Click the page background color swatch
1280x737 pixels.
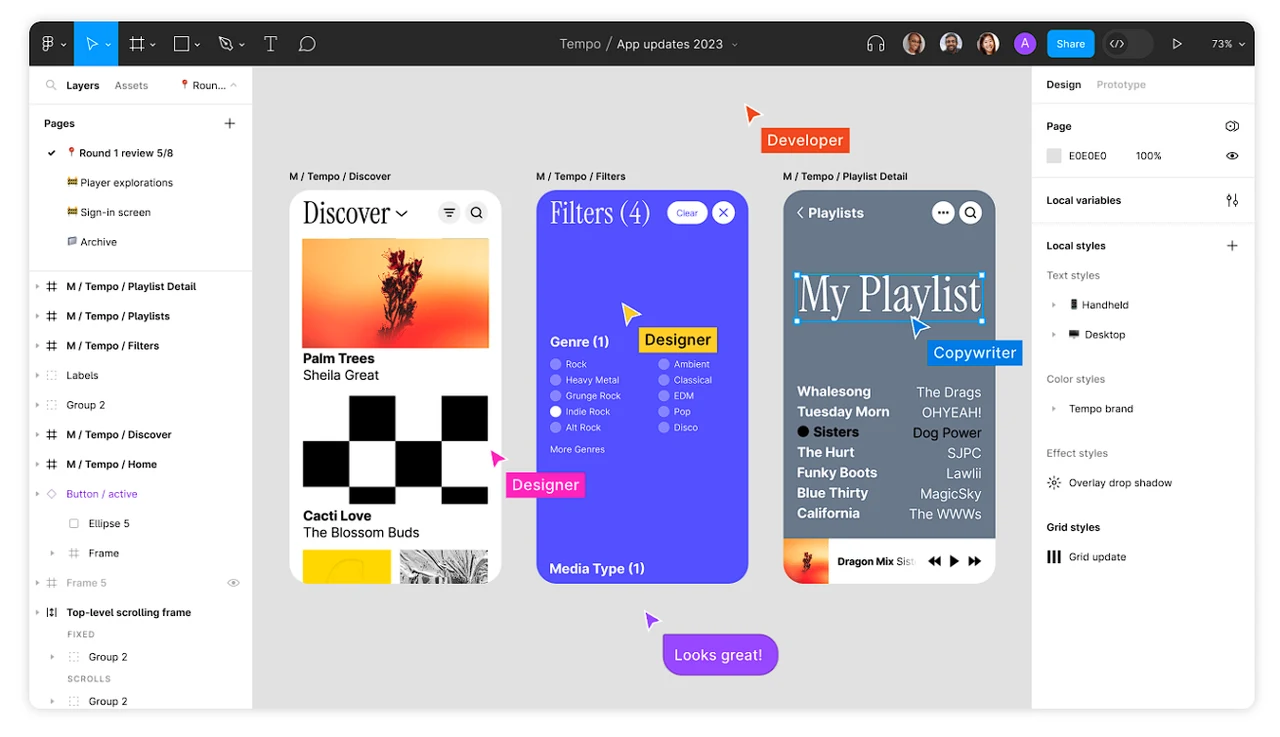pos(1054,156)
